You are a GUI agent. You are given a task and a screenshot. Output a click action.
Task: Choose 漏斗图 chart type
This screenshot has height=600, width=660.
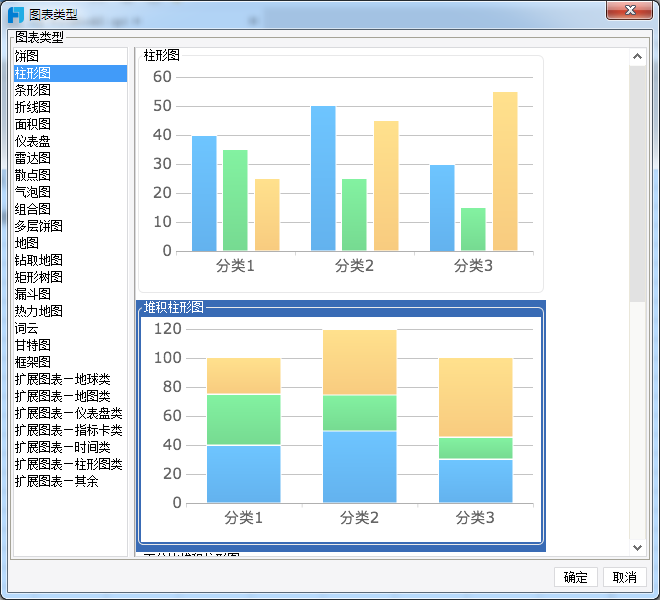[x=70, y=294]
